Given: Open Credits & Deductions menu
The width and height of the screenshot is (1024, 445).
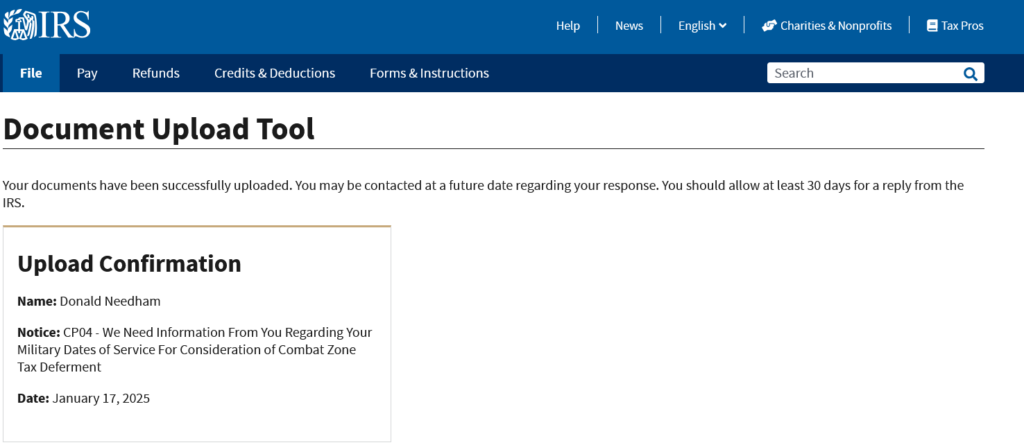Looking at the screenshot, I should point(274,73).
